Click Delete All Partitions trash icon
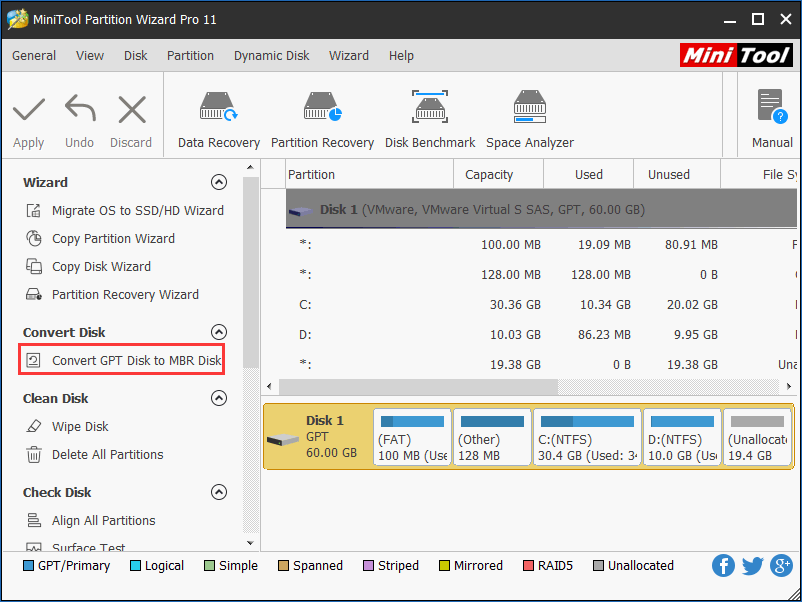The height and width of the screenshot is (602, 802). click(x=34, y=454)
